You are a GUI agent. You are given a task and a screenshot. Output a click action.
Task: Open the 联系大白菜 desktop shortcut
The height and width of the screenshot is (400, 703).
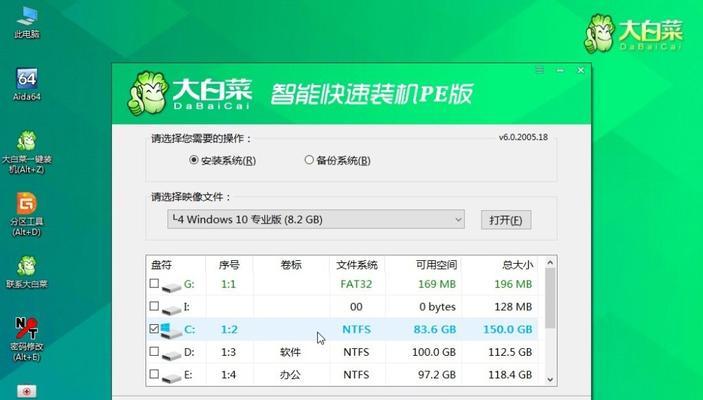point(27,272)
